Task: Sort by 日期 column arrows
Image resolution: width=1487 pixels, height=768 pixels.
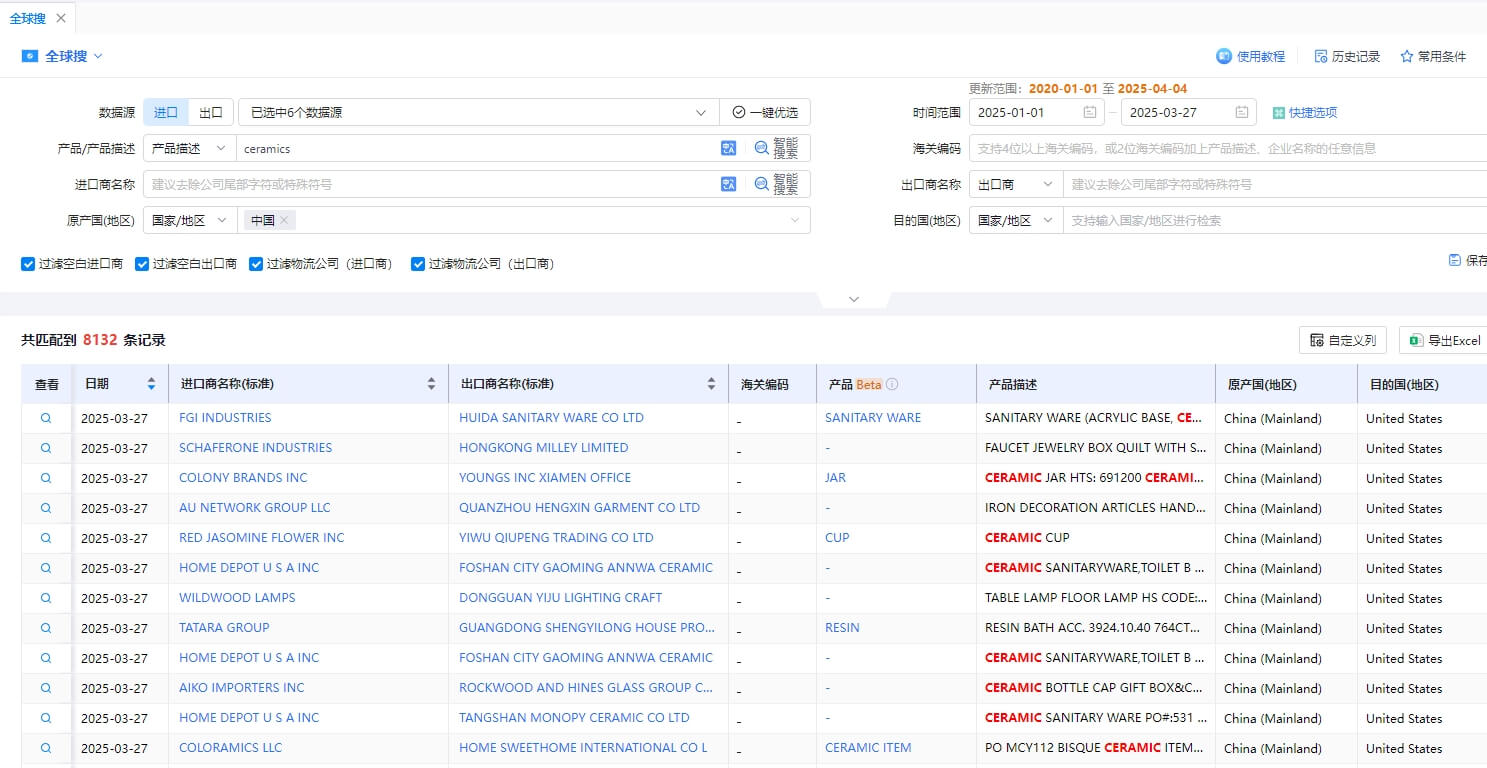Action: (151, 384)
